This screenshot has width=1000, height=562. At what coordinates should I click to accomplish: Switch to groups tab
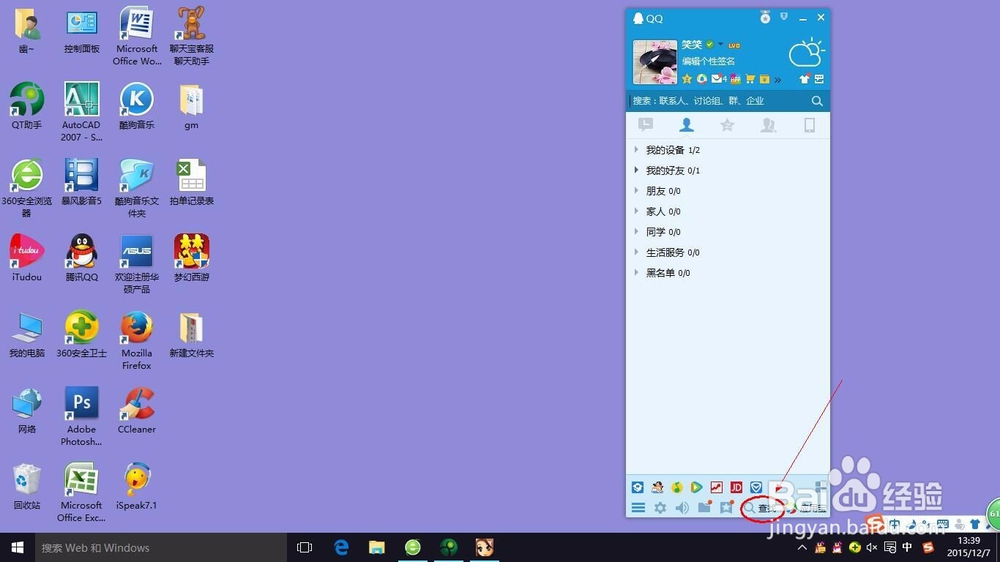tap(768, 125)
